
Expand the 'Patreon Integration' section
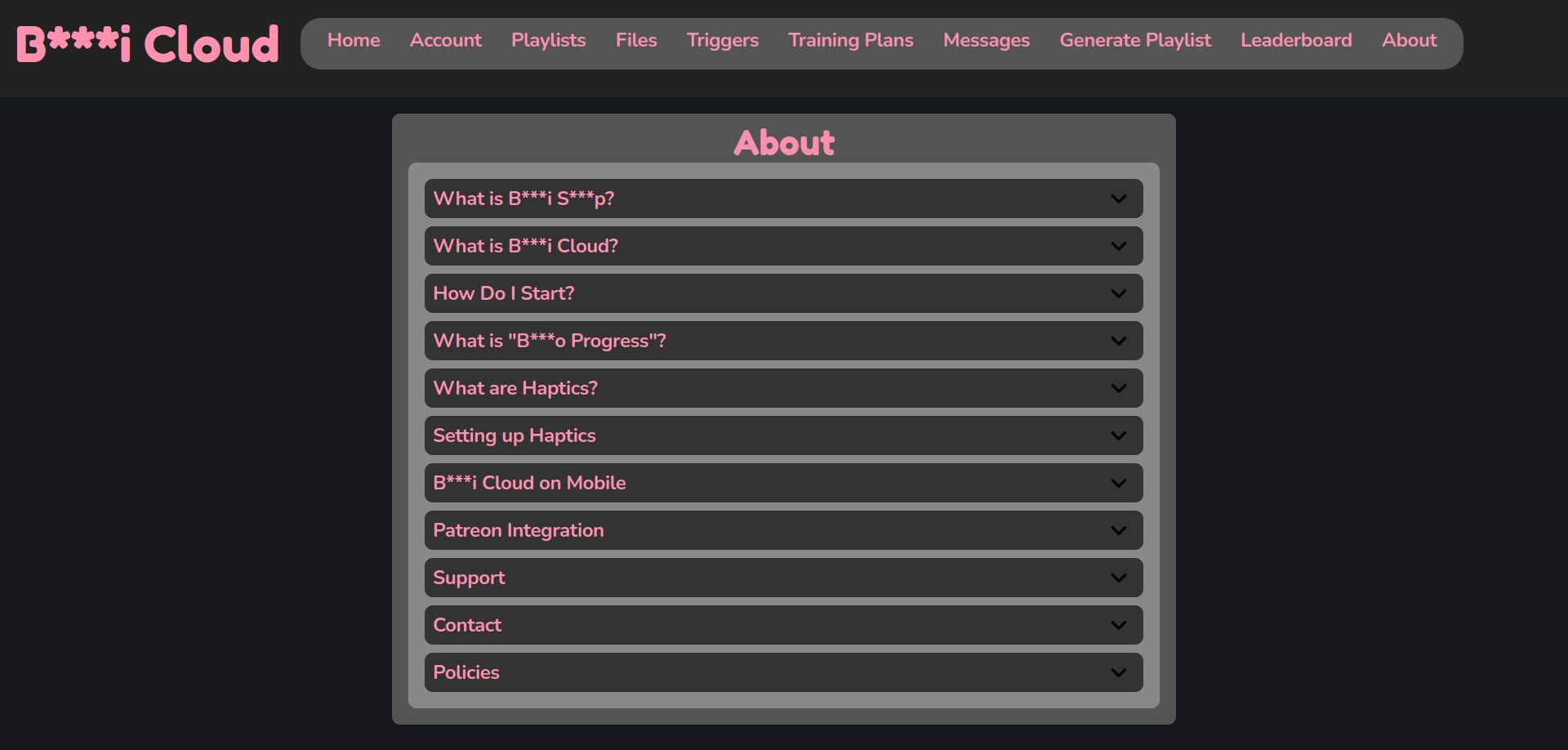coord(784,530)
